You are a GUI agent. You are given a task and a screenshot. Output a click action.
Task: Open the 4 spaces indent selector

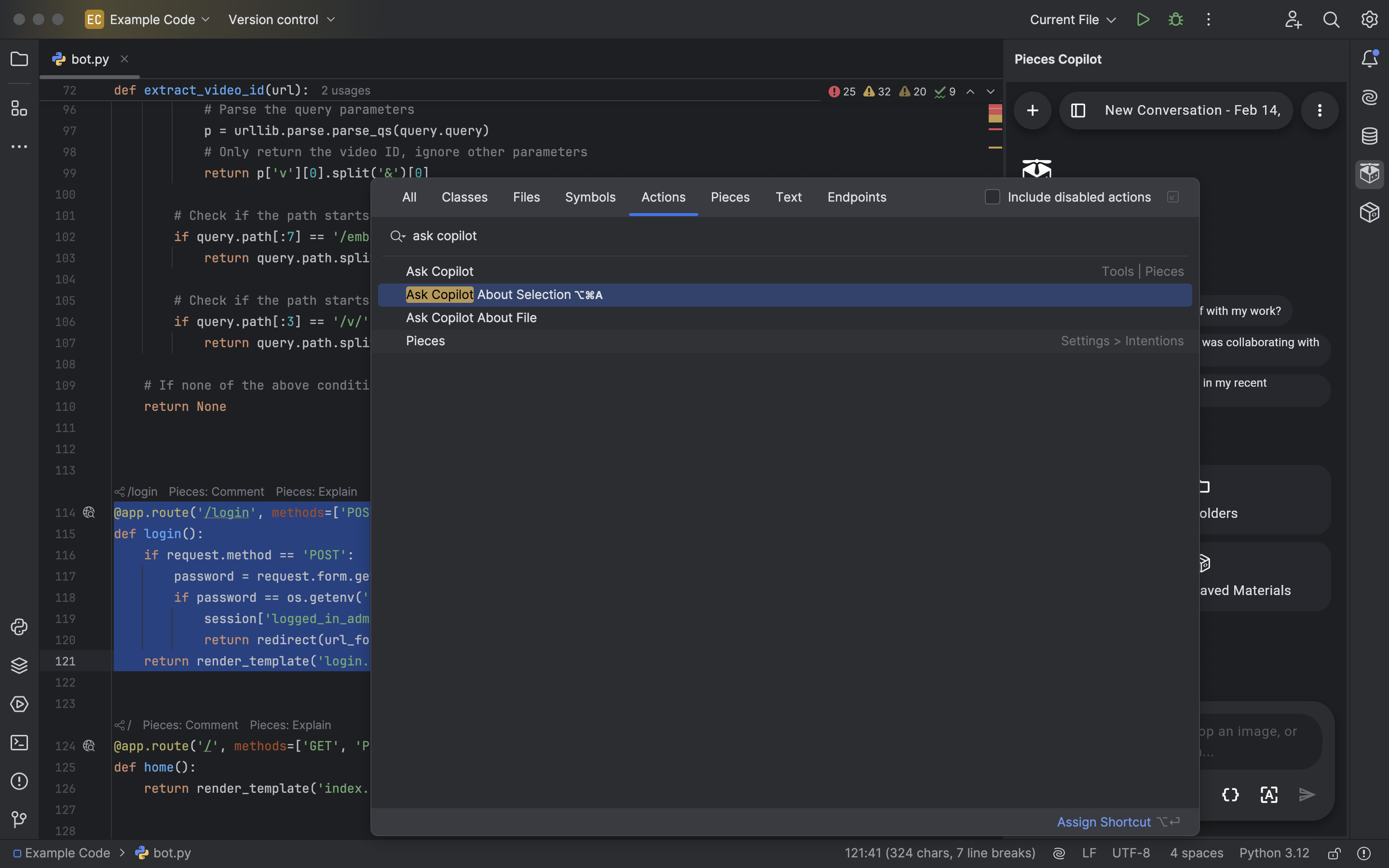(1197, 853)
